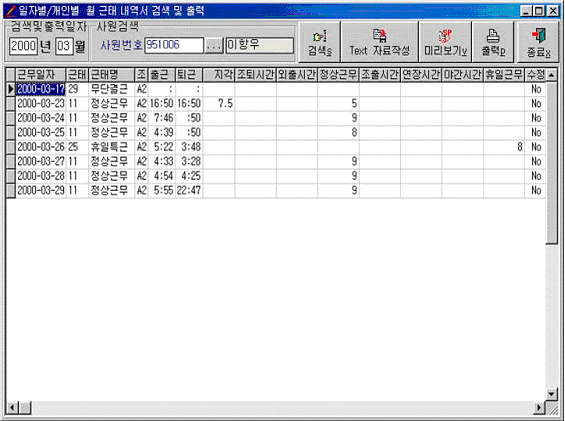Click the employee name field 이항우

(259, 45)
